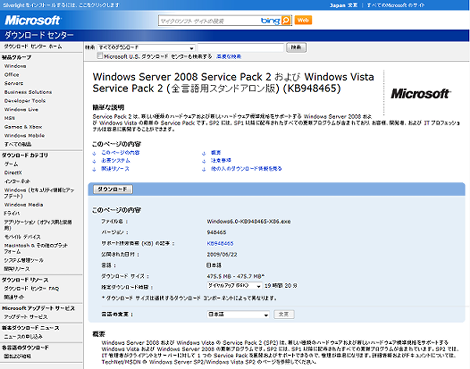Click the large Microsoft logo beside title
The image size is (470, 369).
[421, 94]
